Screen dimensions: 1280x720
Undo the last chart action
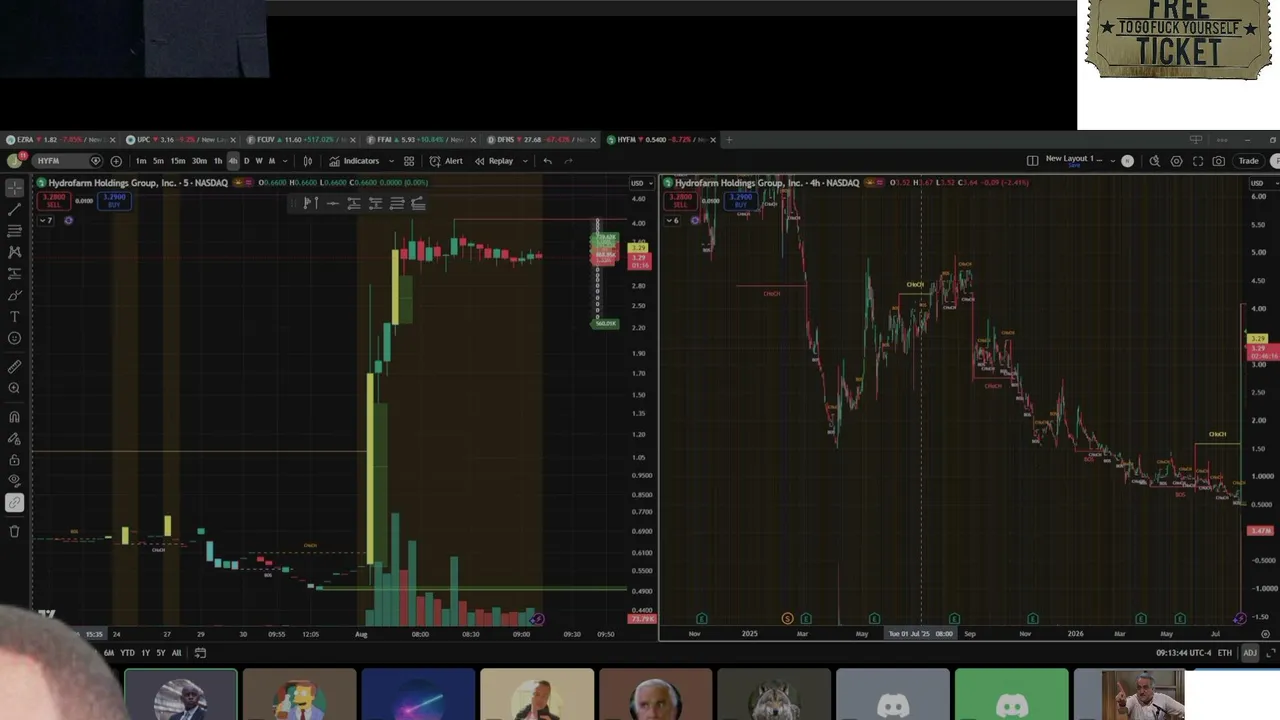[547, 161]
